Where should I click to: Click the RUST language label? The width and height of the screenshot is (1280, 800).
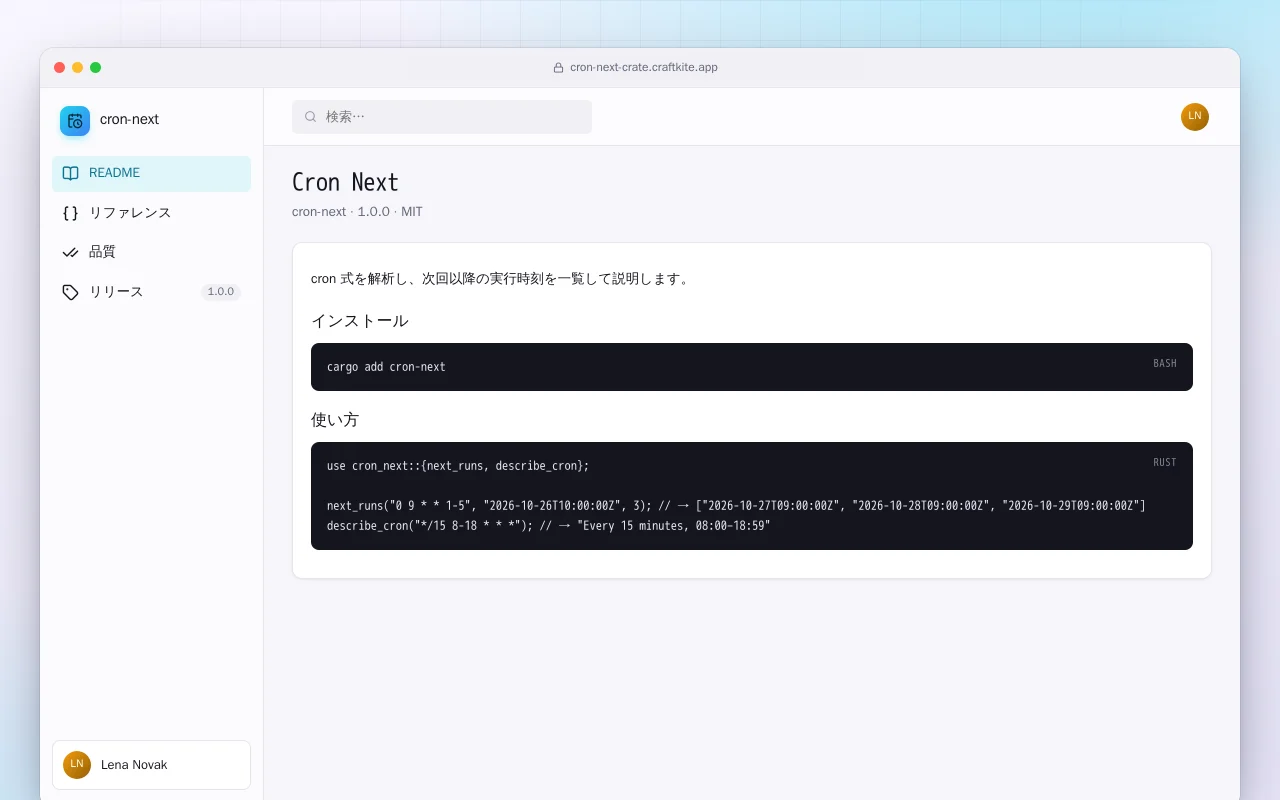(1165, 463)
